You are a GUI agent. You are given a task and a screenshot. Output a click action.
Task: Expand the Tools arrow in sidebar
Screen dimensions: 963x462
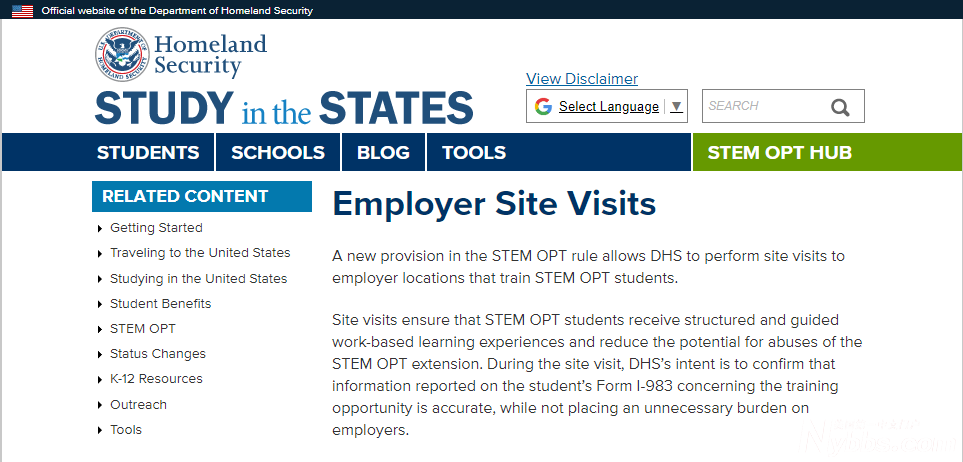point(100,431)
